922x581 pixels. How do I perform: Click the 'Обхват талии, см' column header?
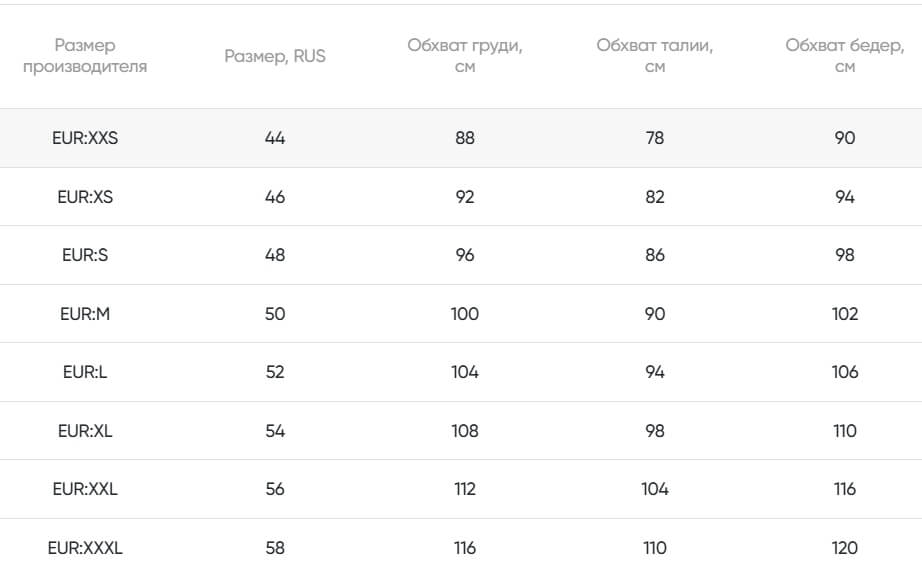pyautogui.click(x=655, y=56)
